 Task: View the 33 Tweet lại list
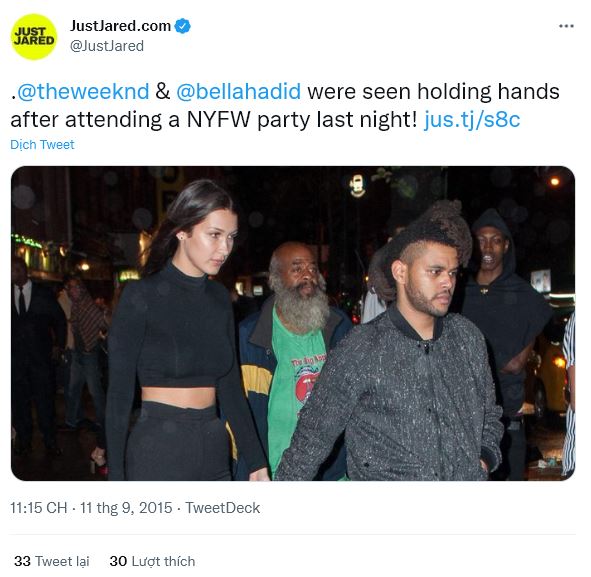point(52,561)
